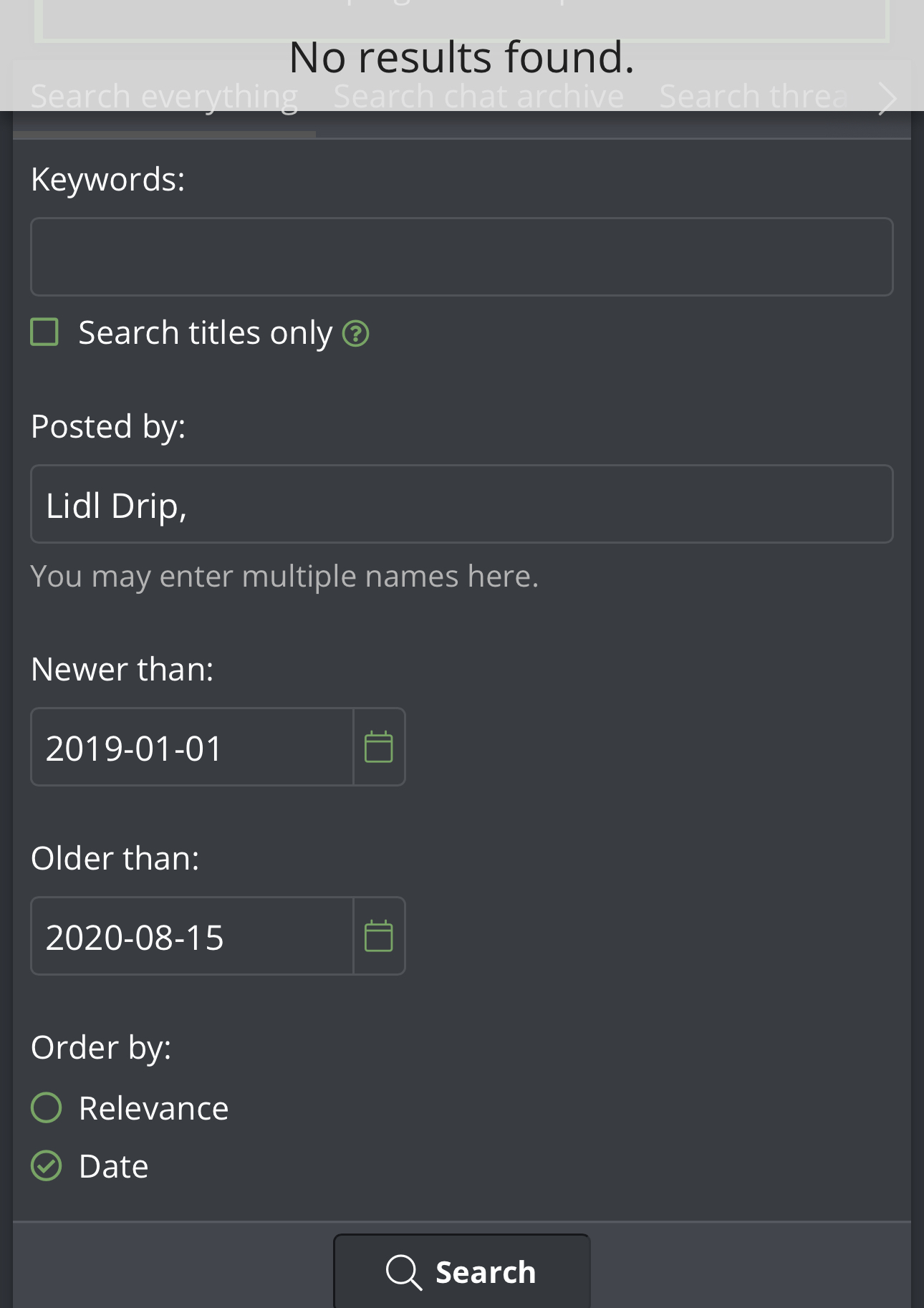Enable the Search titles only checkbox
The width and height of the screenshot is (924, 1308).
pyautogui.click(x=44, y=332)
